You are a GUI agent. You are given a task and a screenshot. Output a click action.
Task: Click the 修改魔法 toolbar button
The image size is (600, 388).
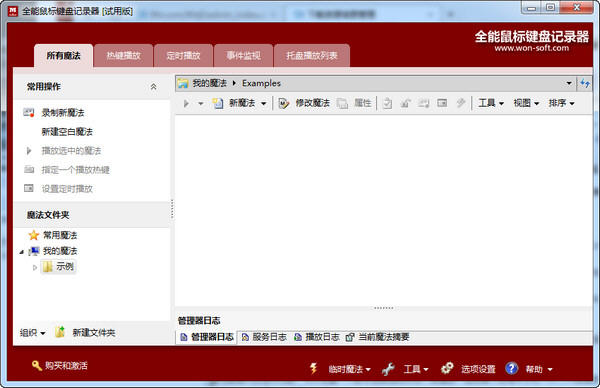coord(304,103)
